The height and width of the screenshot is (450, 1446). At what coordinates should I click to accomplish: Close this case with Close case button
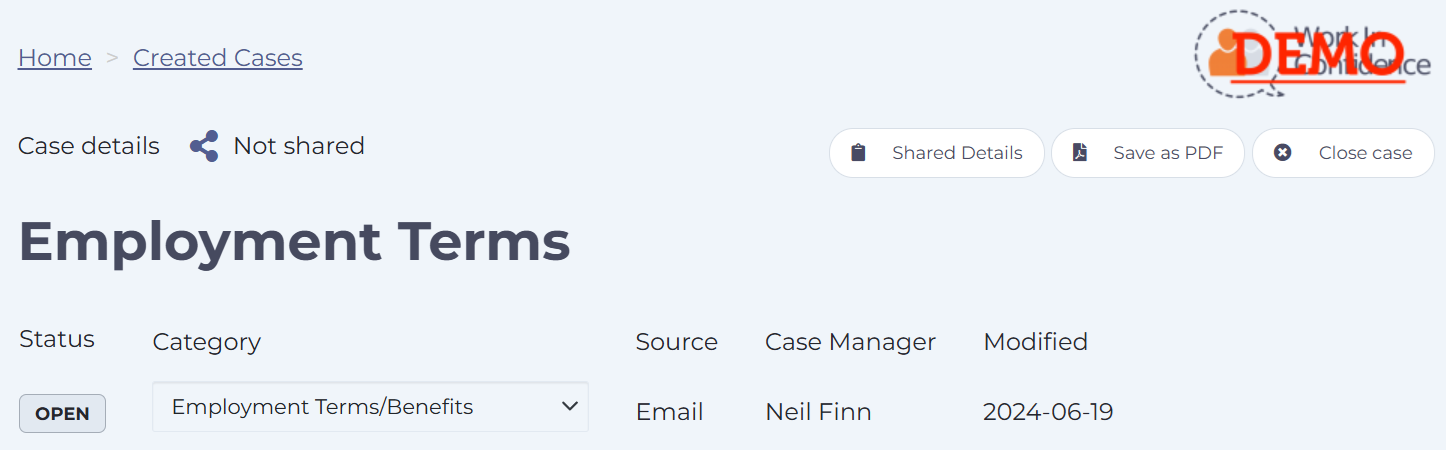click(x=1343, y=153)
